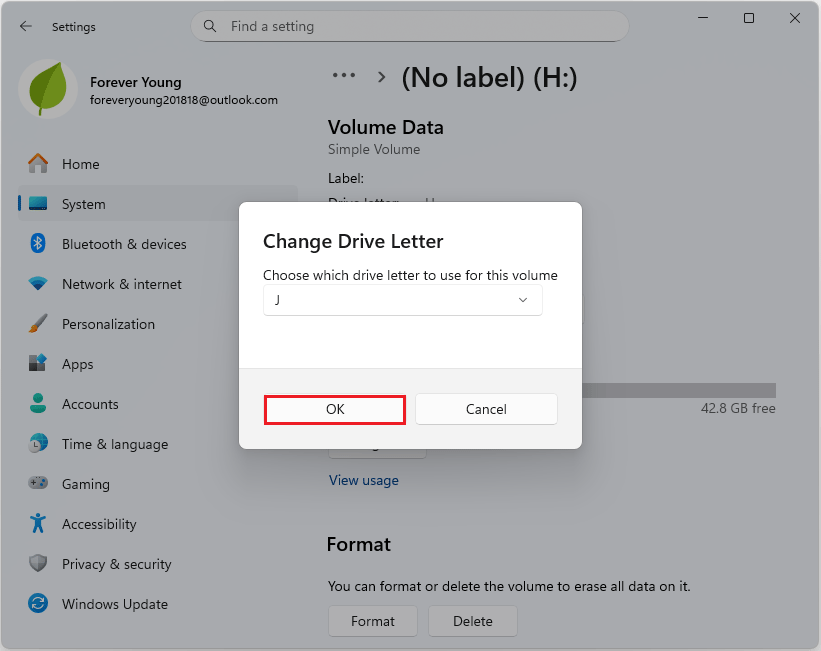Open System settings from sidebar
The height and width of the screenshot is (651, 821).
point(85,203)
